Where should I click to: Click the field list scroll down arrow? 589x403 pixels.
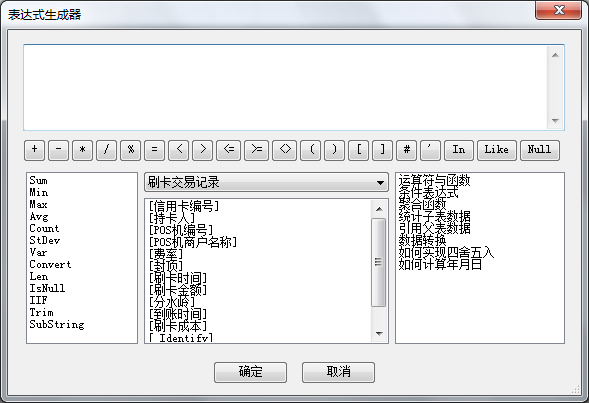[379, 334]
